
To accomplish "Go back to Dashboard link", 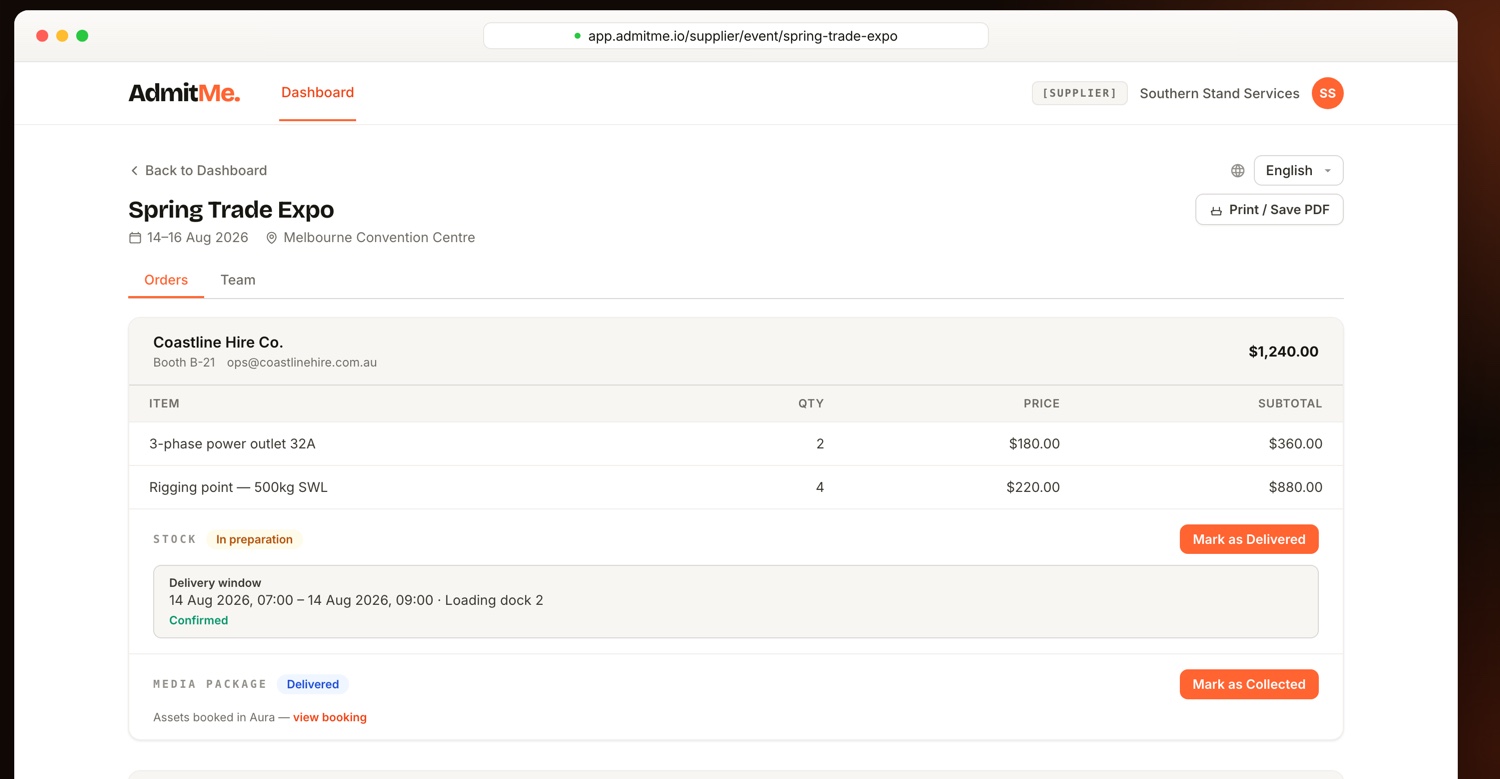I will click(x=198, y=171).
